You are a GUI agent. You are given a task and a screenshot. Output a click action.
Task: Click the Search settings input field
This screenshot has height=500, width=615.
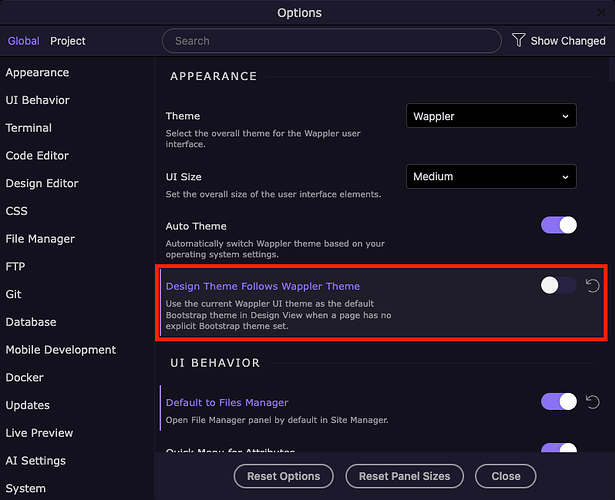click(x=331, y=41)
